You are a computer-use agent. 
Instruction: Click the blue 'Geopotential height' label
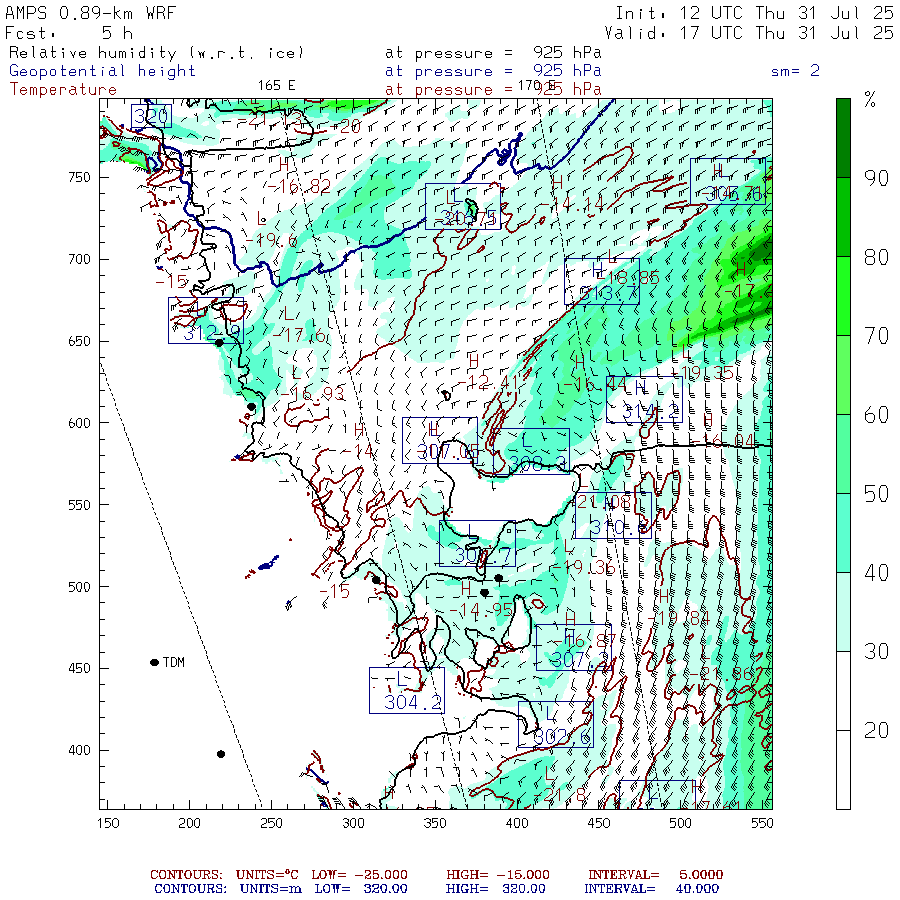(x=102, y=71)
